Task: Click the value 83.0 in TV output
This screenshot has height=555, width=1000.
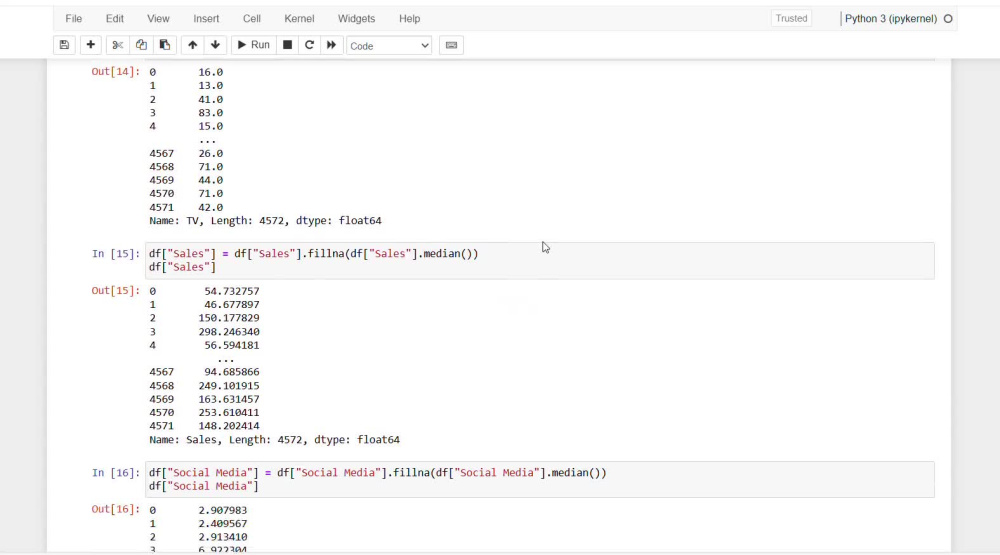Action: click(210, 113)
